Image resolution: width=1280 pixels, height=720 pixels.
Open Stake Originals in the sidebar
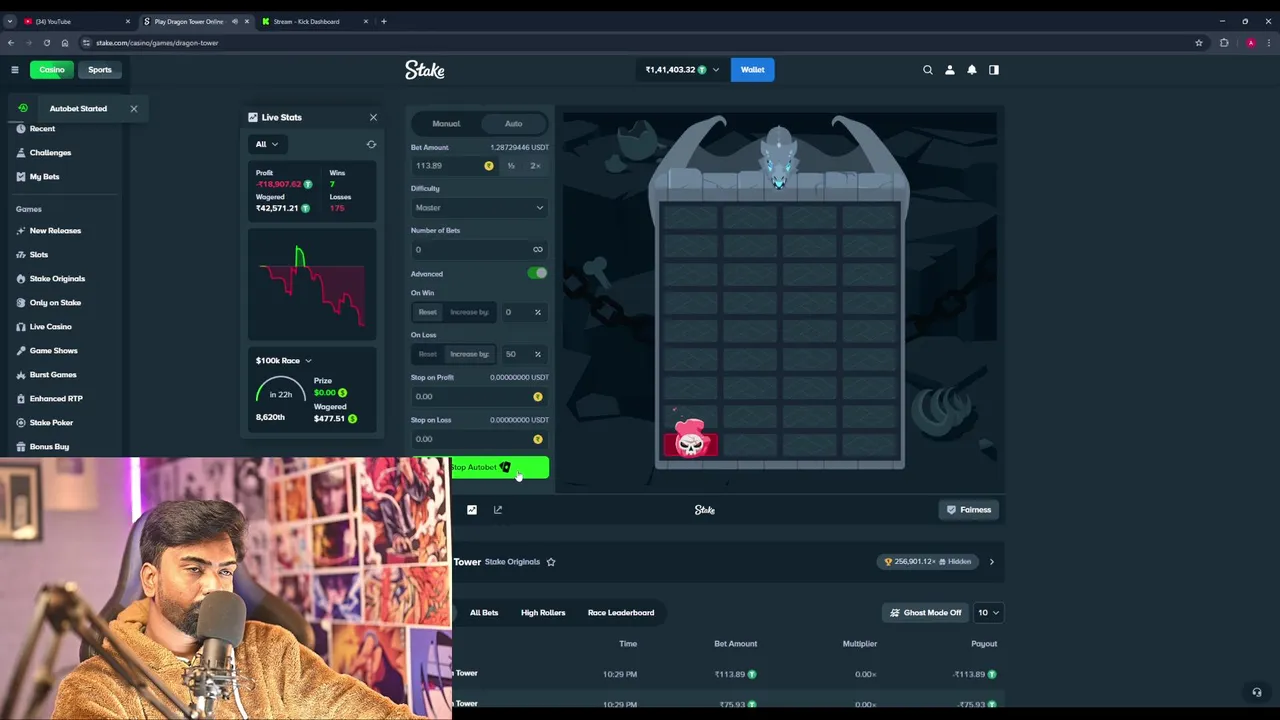(x=57, y=279)
